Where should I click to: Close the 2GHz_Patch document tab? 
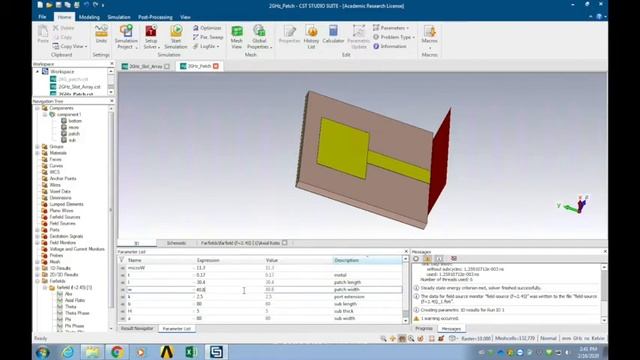point(216,66)
